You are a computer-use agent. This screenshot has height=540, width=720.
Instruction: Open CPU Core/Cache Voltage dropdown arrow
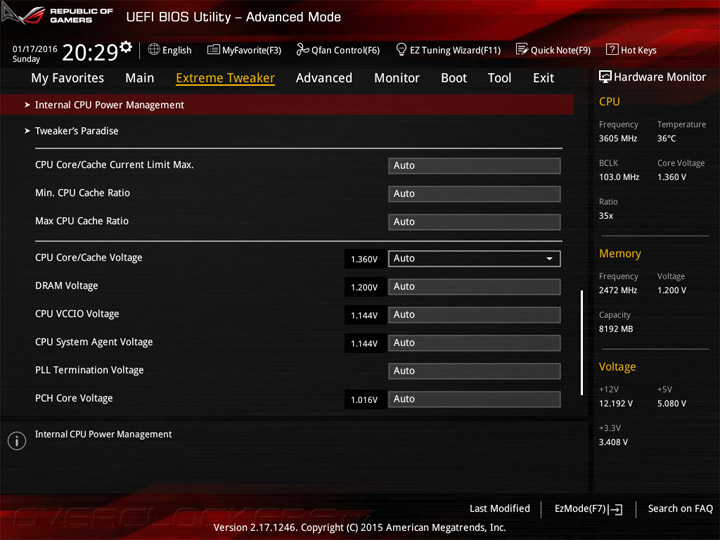[549, 259]
